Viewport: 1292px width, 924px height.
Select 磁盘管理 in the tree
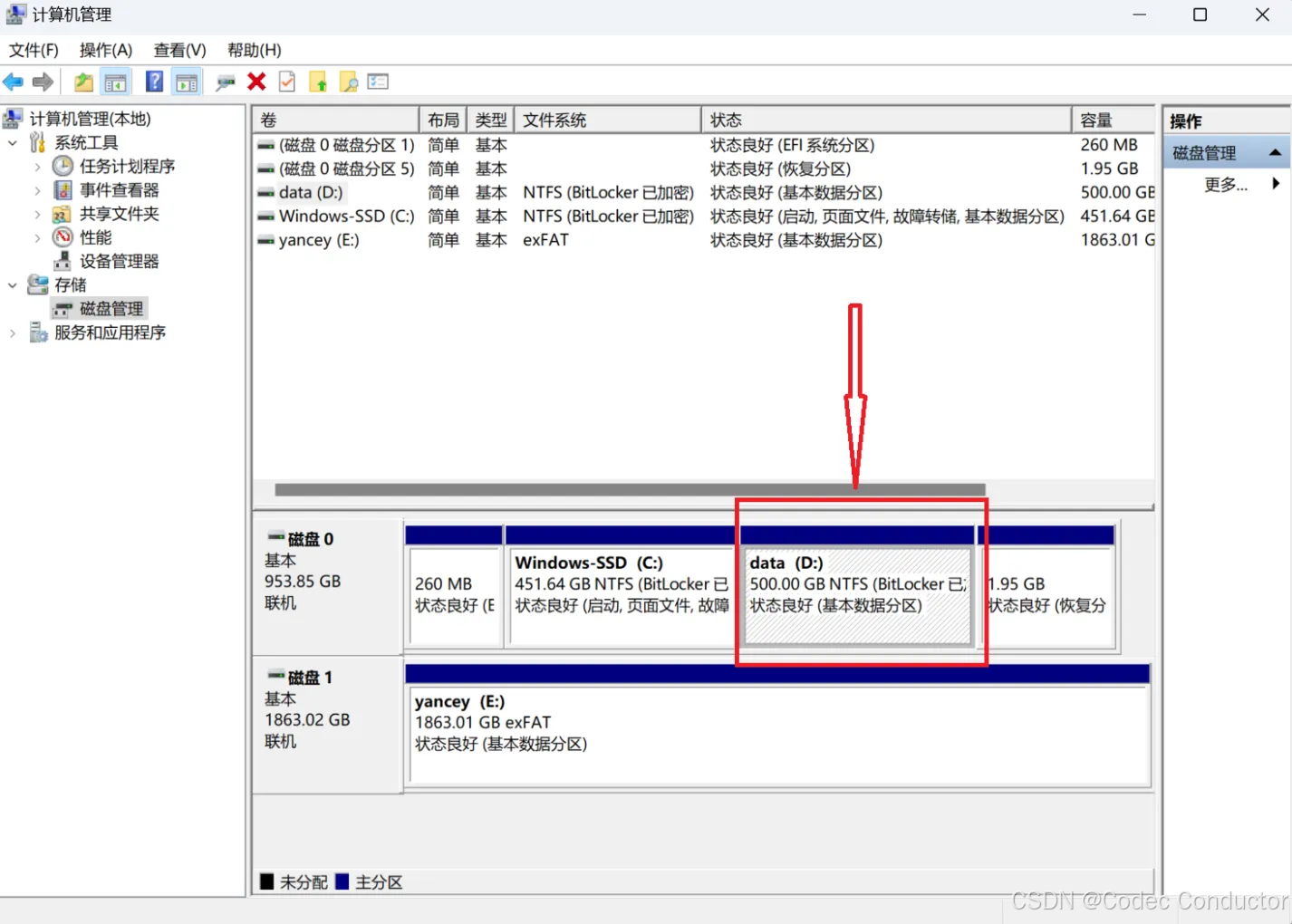111,309
